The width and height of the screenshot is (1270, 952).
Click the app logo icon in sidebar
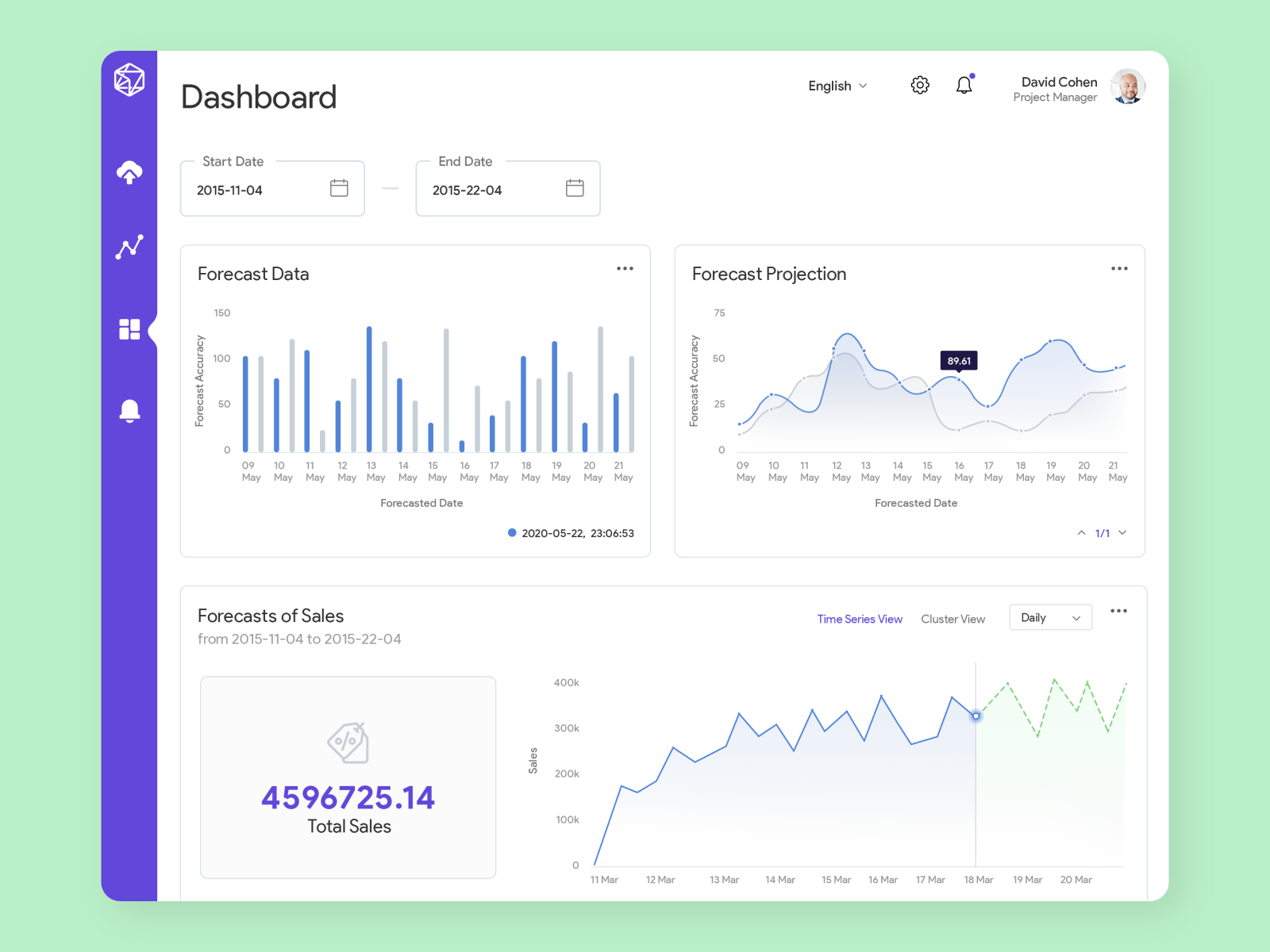point(130,79)
